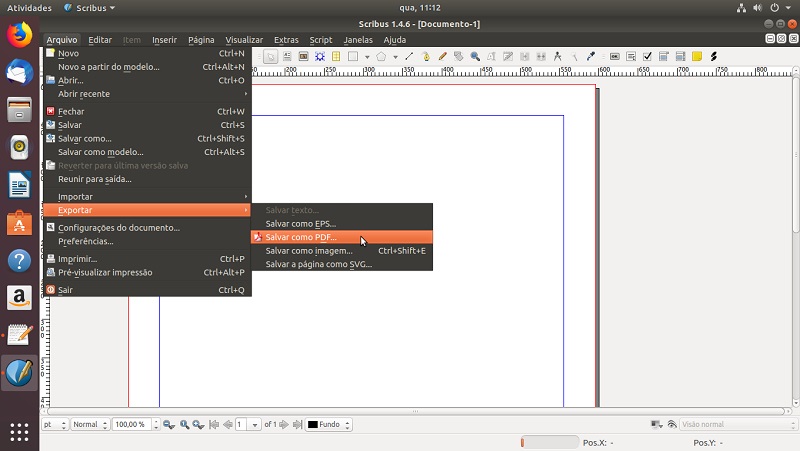Click Sair to quit Scribus
Viewport: 800px width, 451px height.
point(147,290)
